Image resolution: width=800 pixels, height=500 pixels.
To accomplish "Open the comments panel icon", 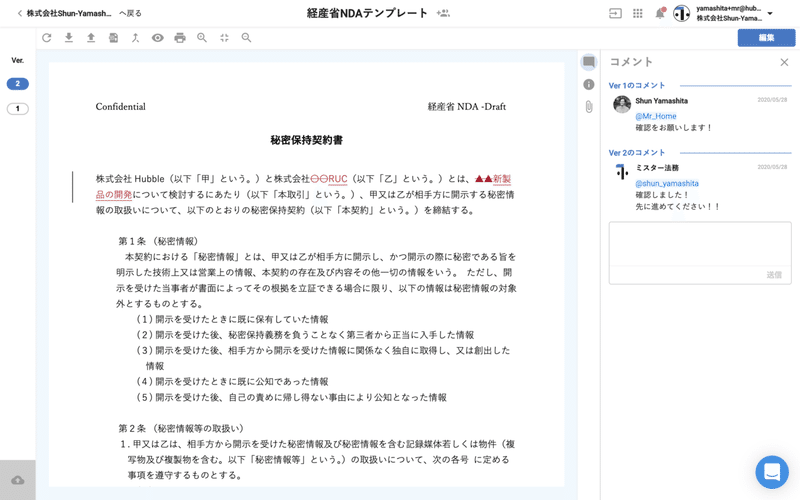I will pos(589,62).
